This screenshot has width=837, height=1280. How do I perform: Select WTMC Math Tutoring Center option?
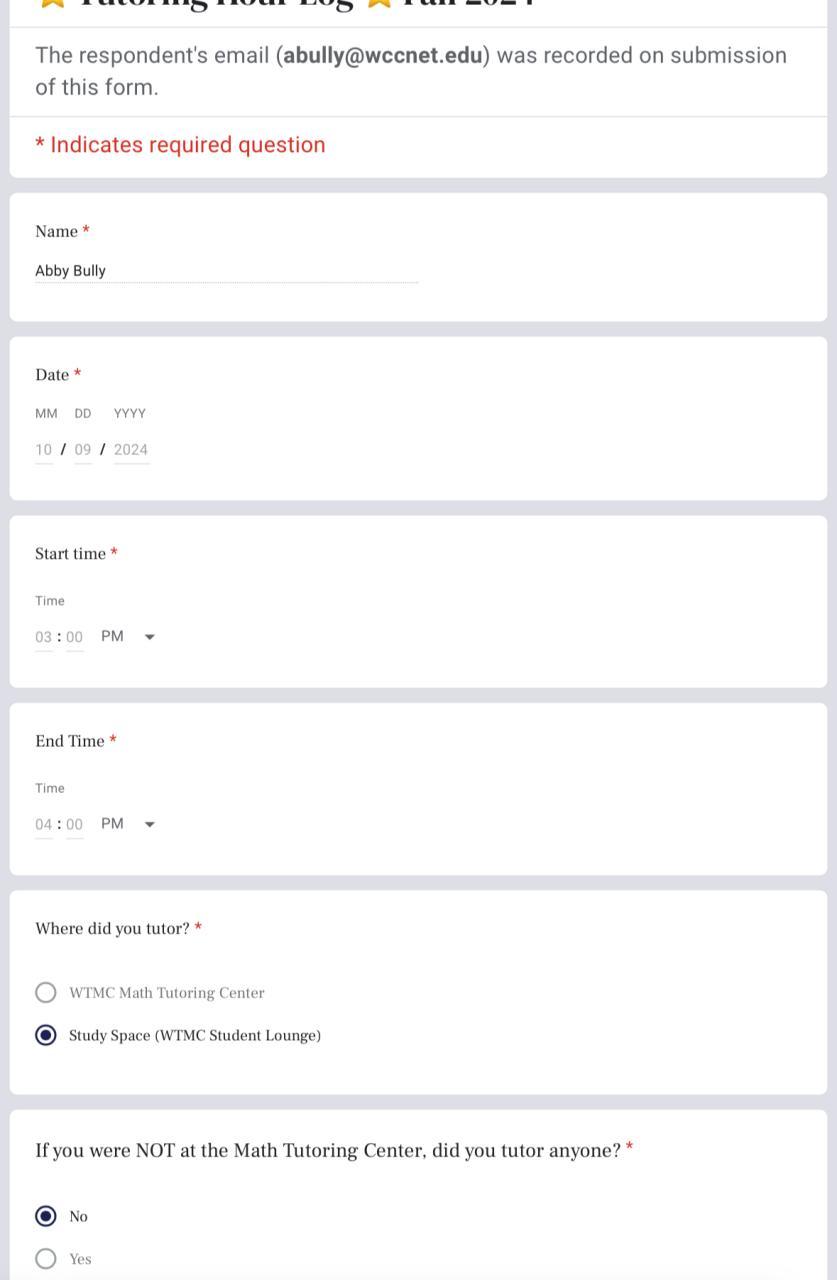pyautogui.click(x=46, y=993)
